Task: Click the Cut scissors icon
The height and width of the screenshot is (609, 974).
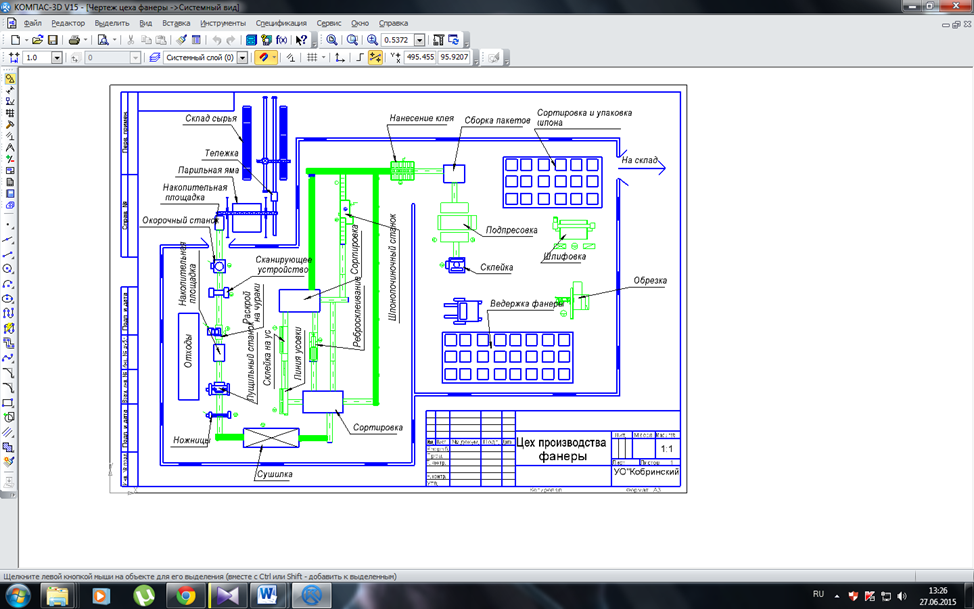Action: [131, 40]
